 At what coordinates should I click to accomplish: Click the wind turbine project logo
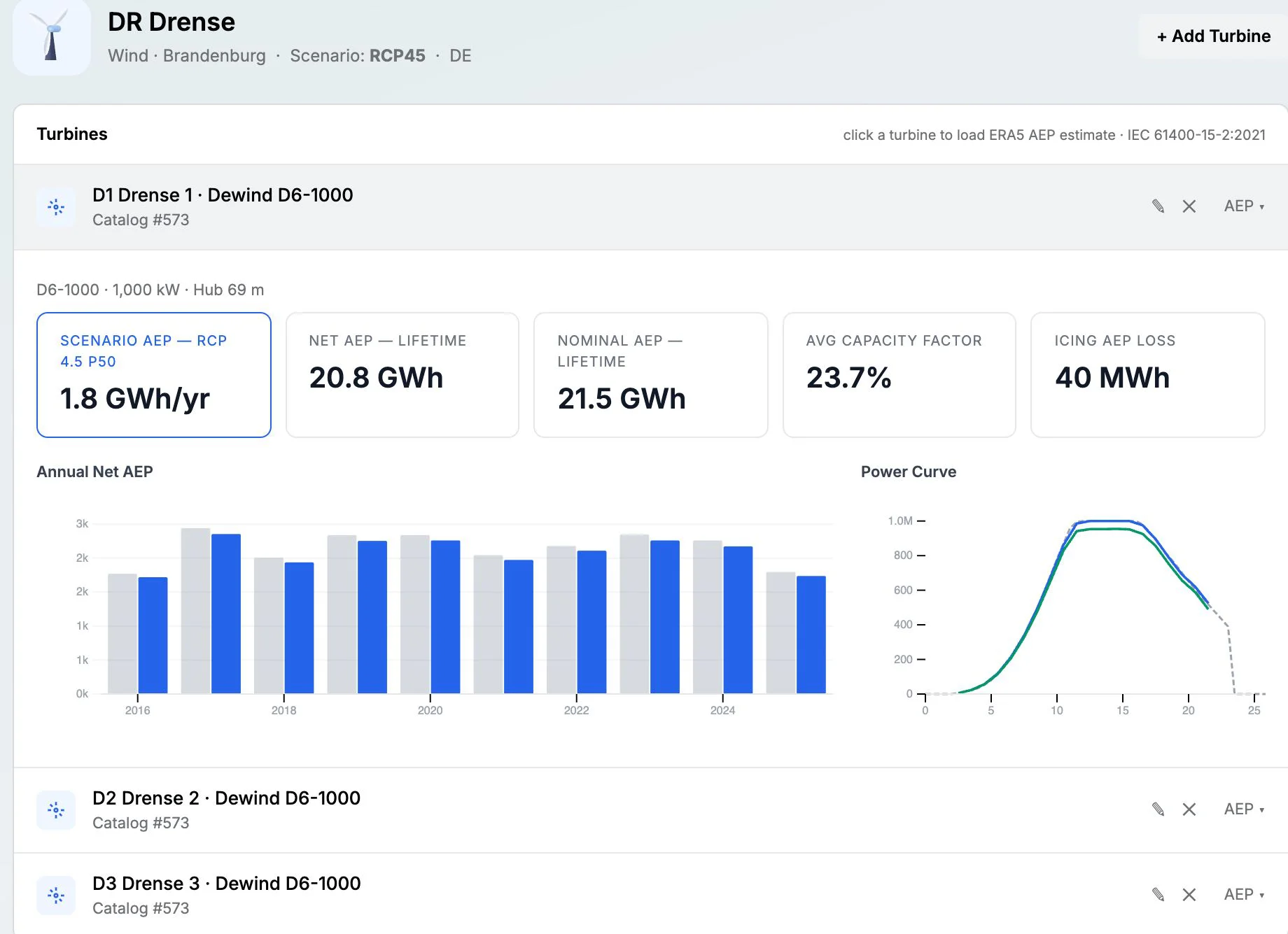click(52, 36)
